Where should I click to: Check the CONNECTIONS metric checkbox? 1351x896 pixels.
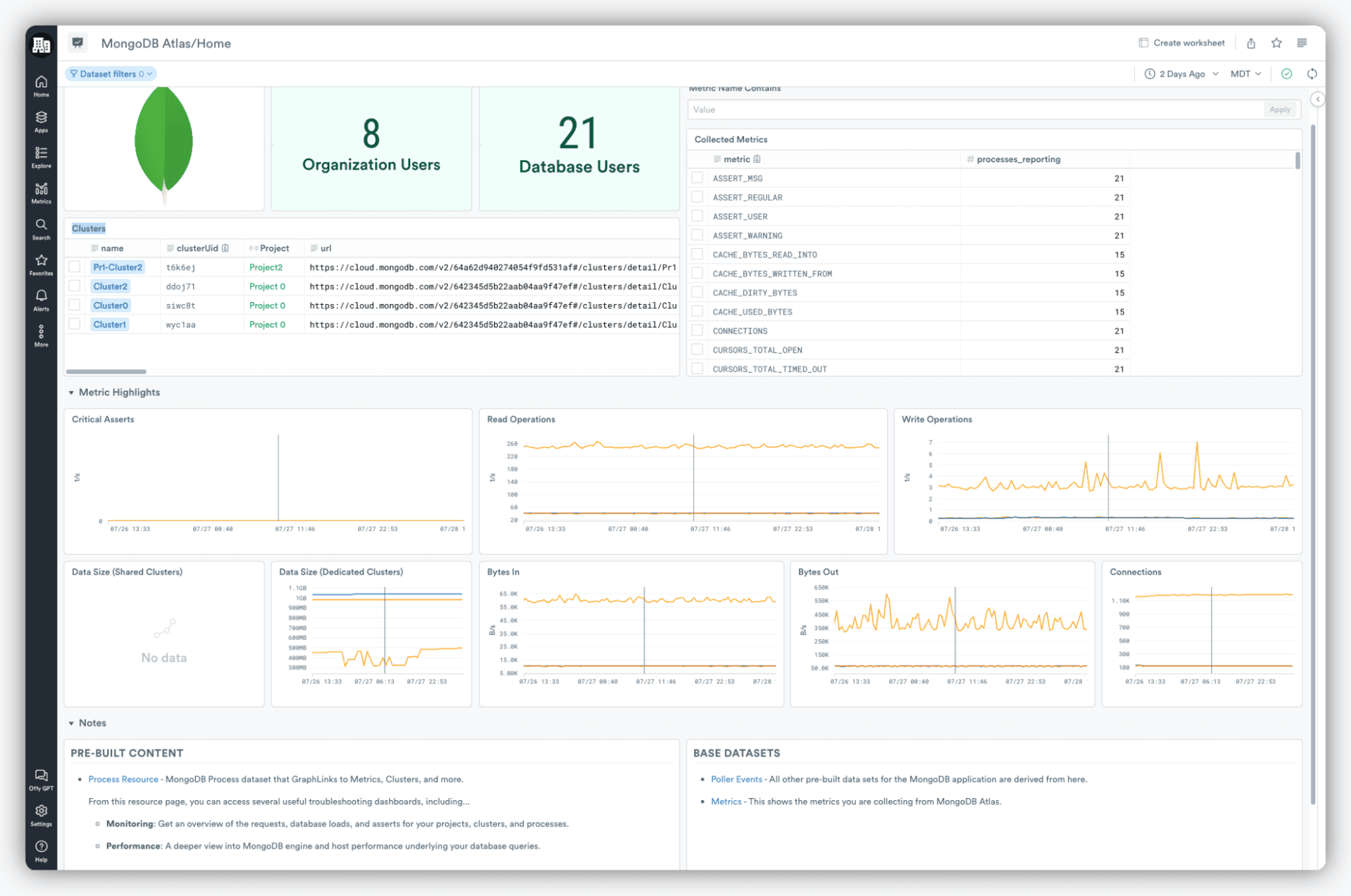[697, 330]
